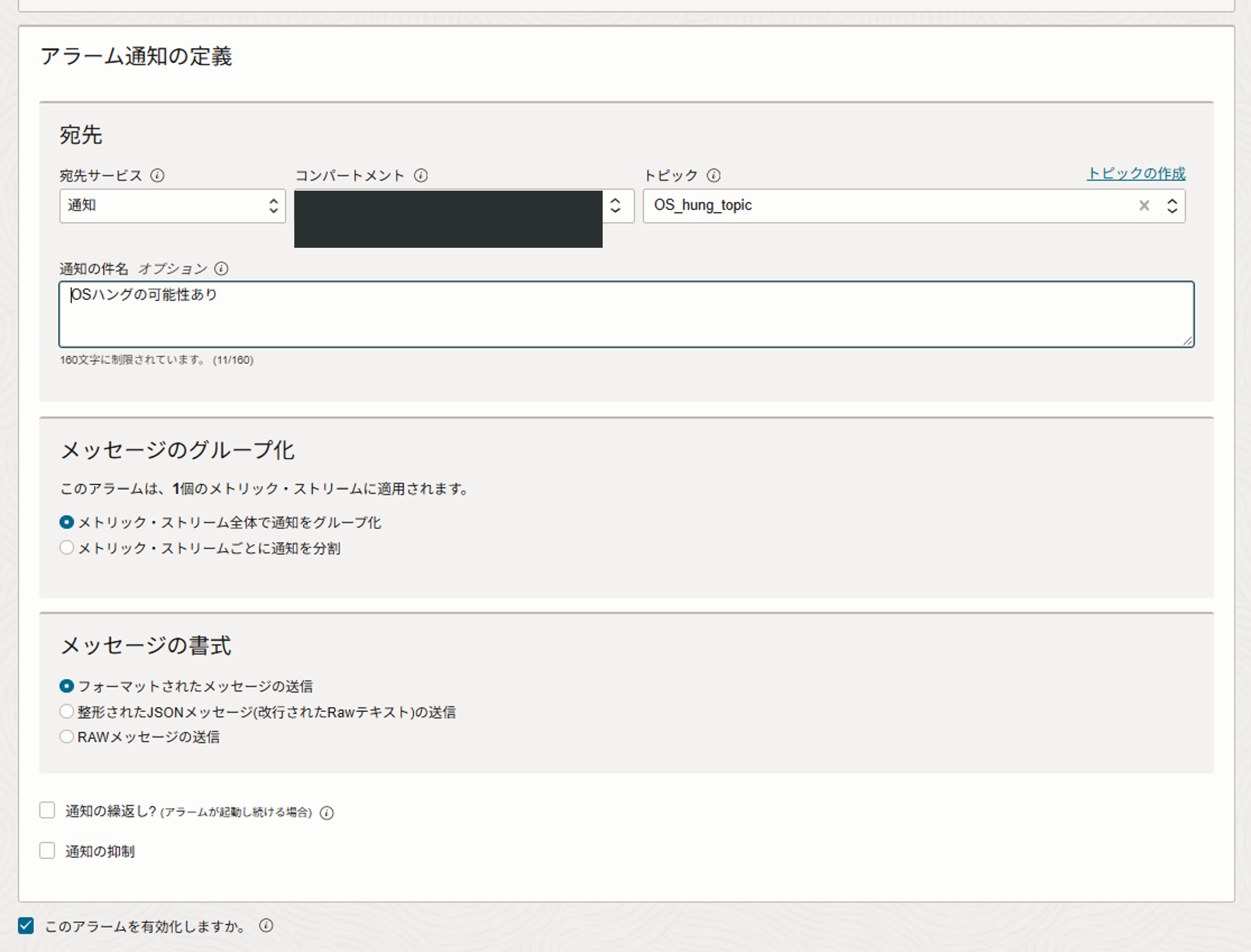Enable 通知の繰返し checkbox
The image size is (1251, 952).
coord(47,811)
